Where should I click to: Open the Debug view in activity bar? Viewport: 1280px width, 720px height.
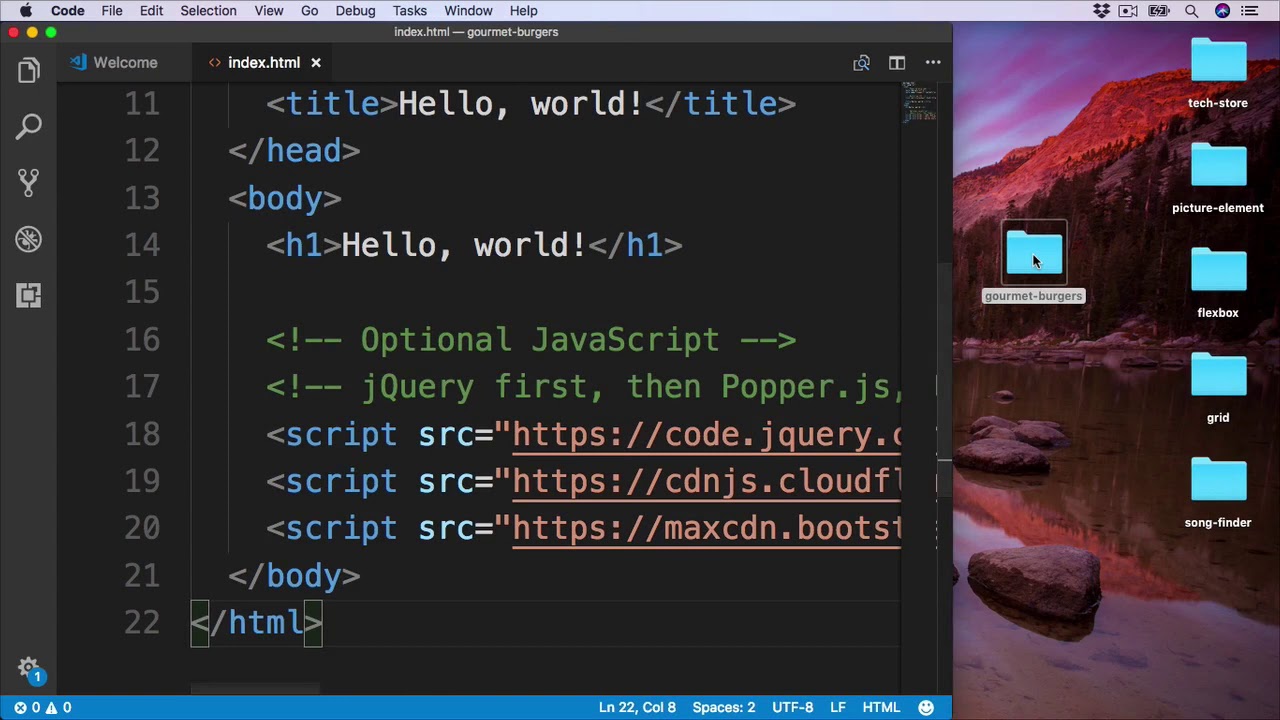click(x=28, y=239)
